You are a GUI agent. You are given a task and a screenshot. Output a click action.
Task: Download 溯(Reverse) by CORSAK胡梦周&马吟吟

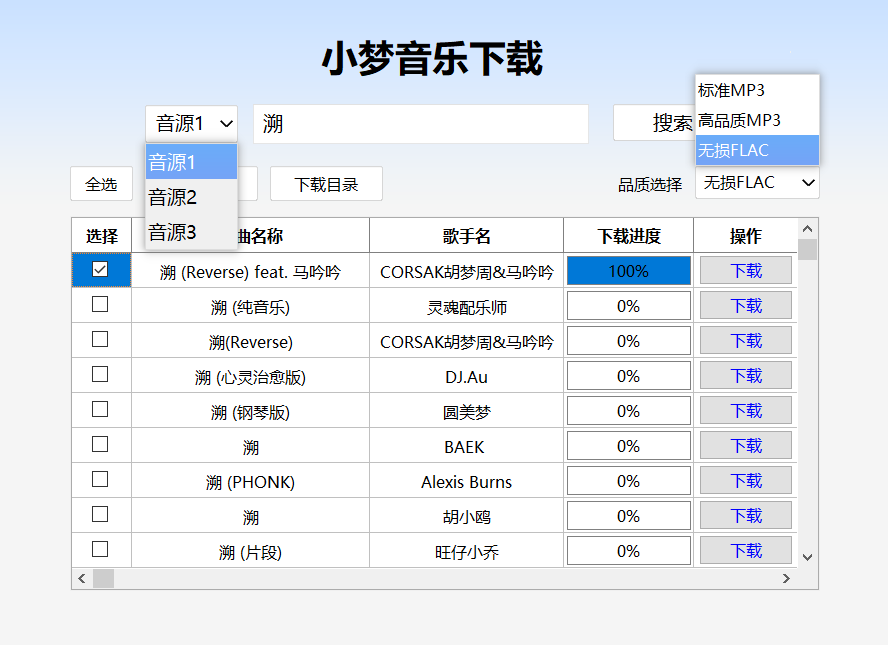tap(745, 340)
